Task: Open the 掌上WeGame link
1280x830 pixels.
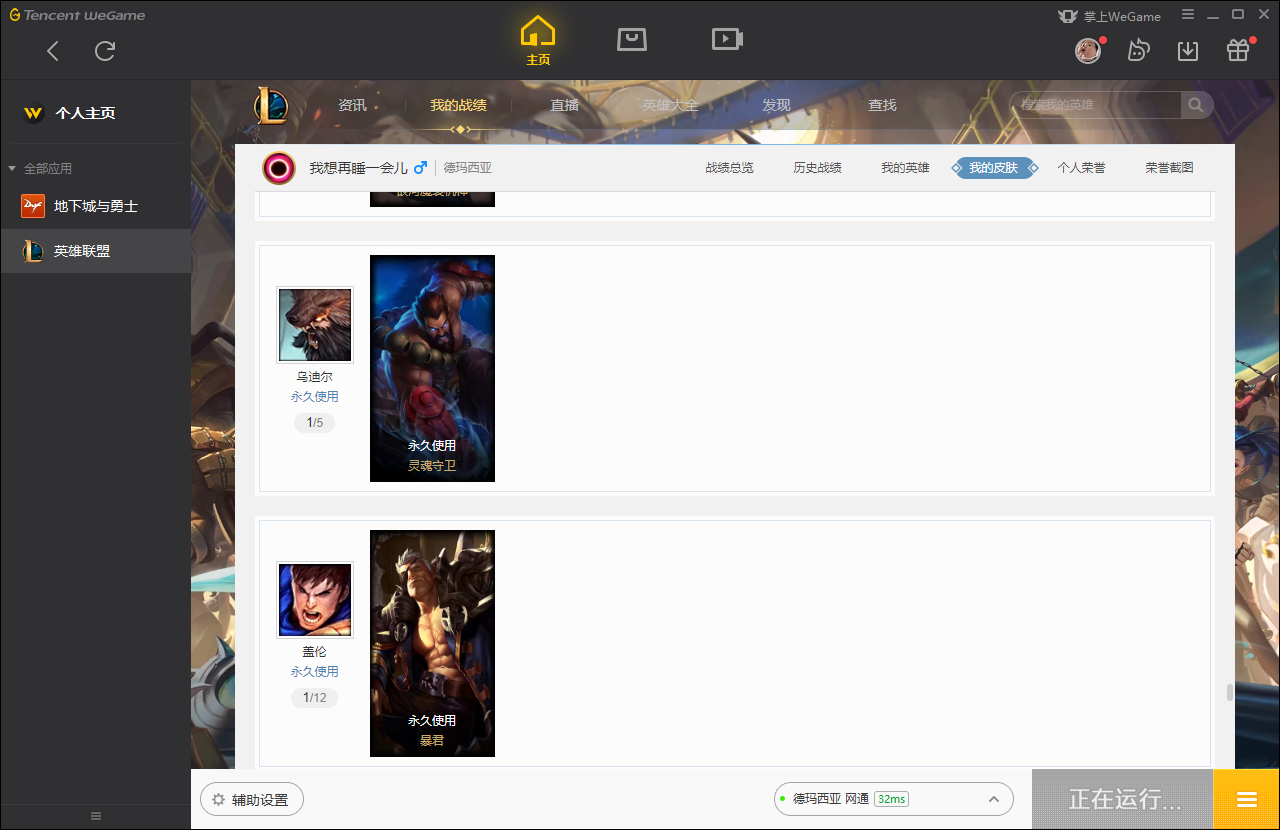Action: click(1108, 16)
